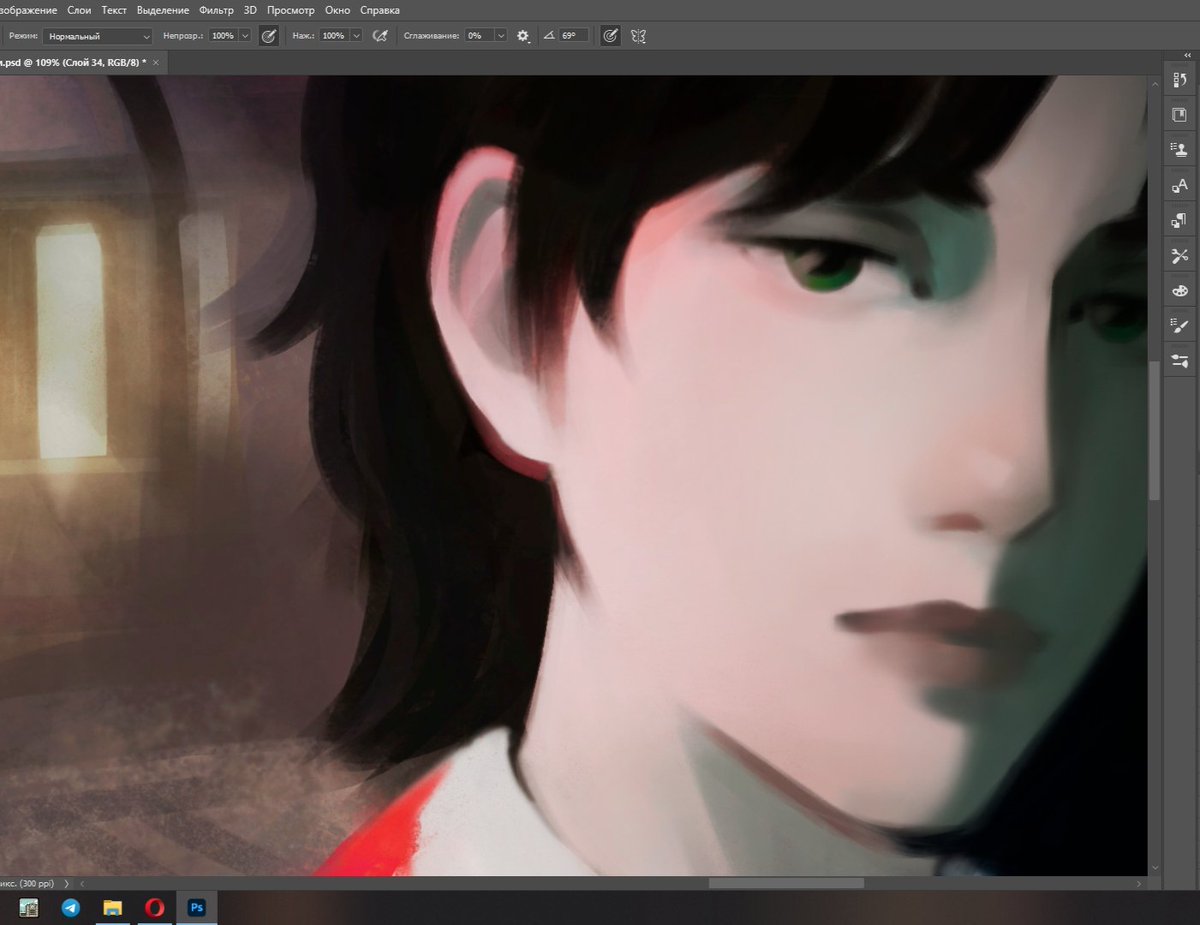Screen dimensions: 1200x925
Task: Open the History panel icon
Action: point(1180,79)
